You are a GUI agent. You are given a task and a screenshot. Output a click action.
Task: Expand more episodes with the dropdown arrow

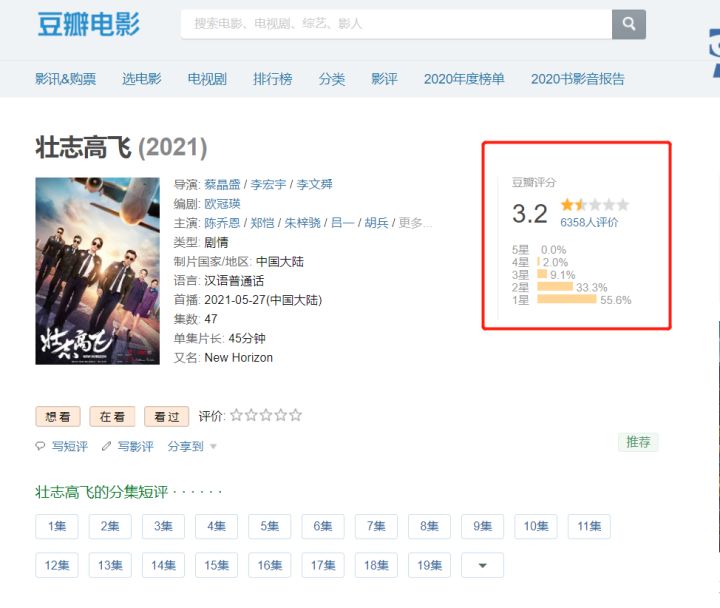coord(482,565)
